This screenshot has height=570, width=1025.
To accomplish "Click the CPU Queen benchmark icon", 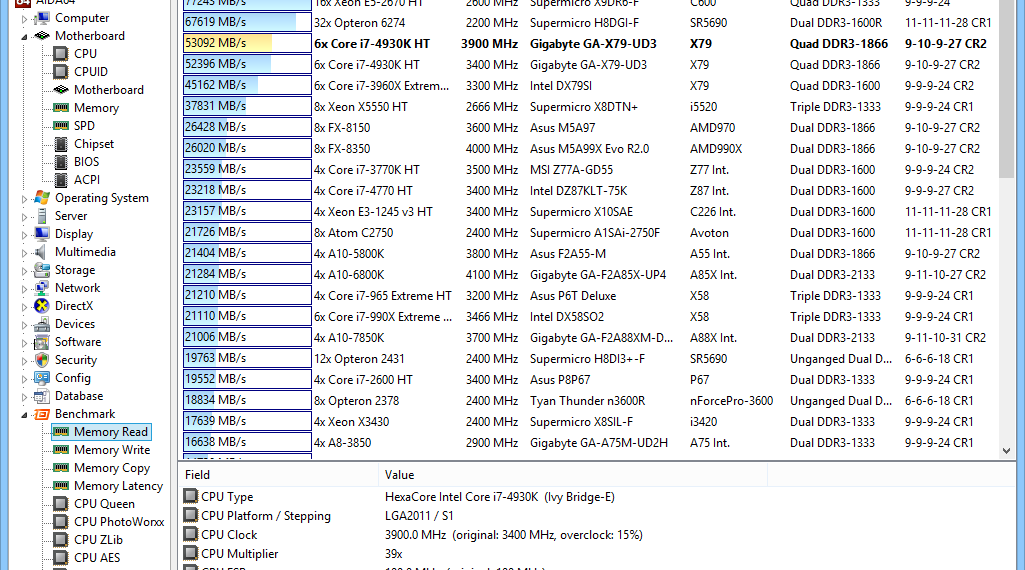I will coord(61,504).
